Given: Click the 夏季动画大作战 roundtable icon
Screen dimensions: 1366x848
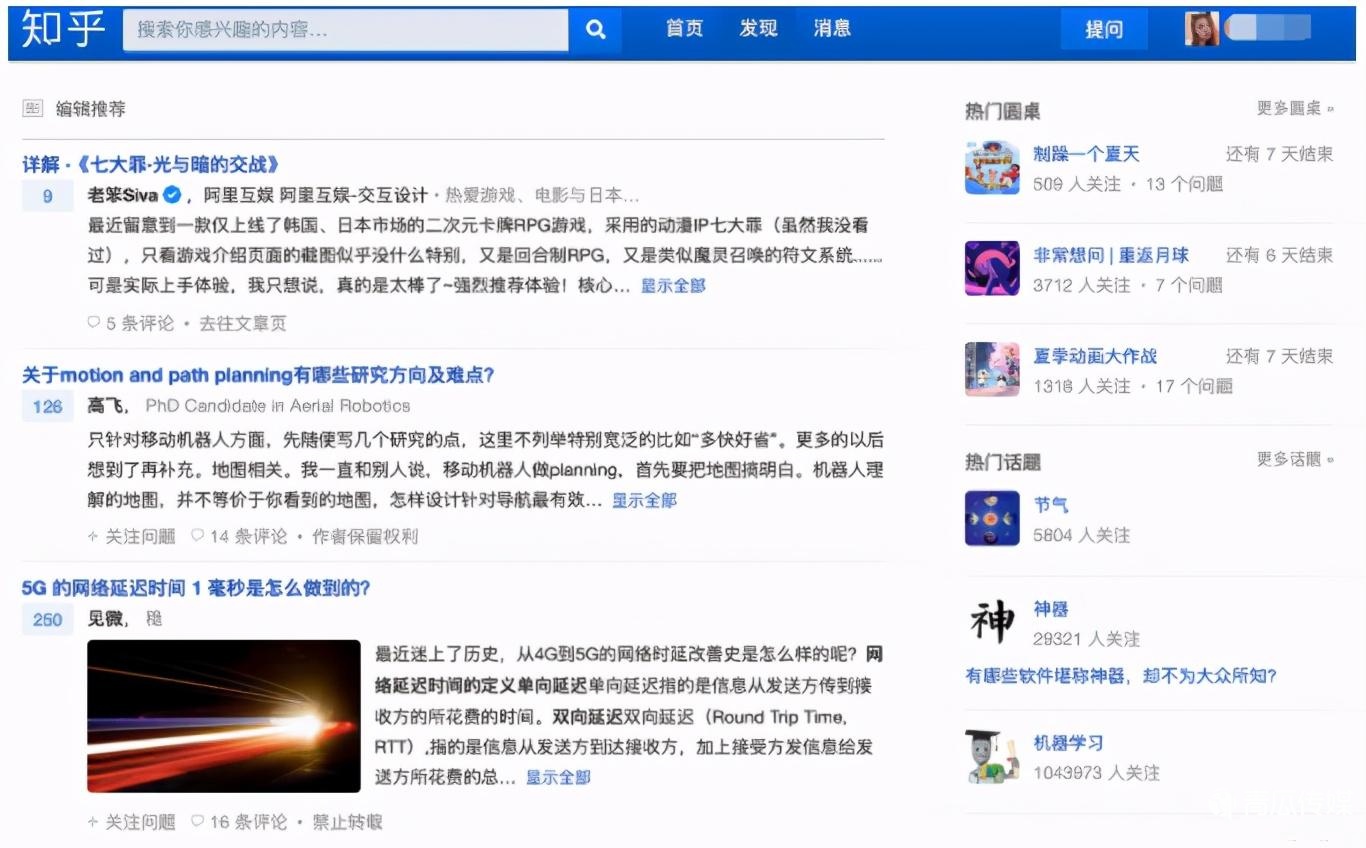Looking at the screenshot, I should [991, 370].
